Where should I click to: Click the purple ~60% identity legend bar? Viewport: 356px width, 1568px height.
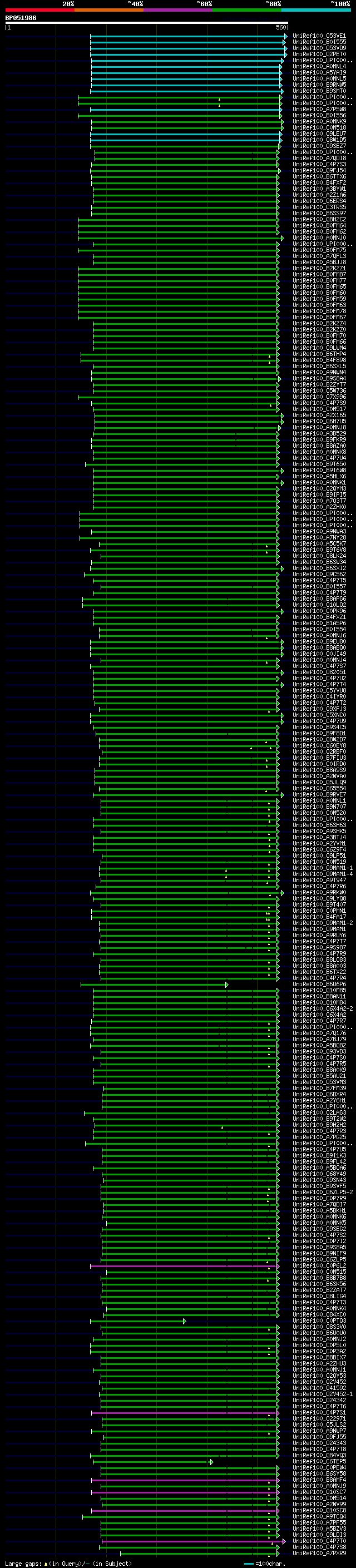click(x=177, y=10)
